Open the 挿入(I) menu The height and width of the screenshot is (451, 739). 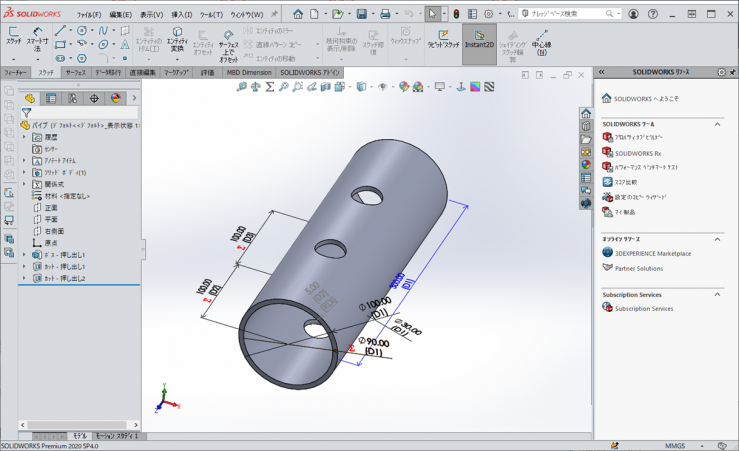click(x=181, y=15)
